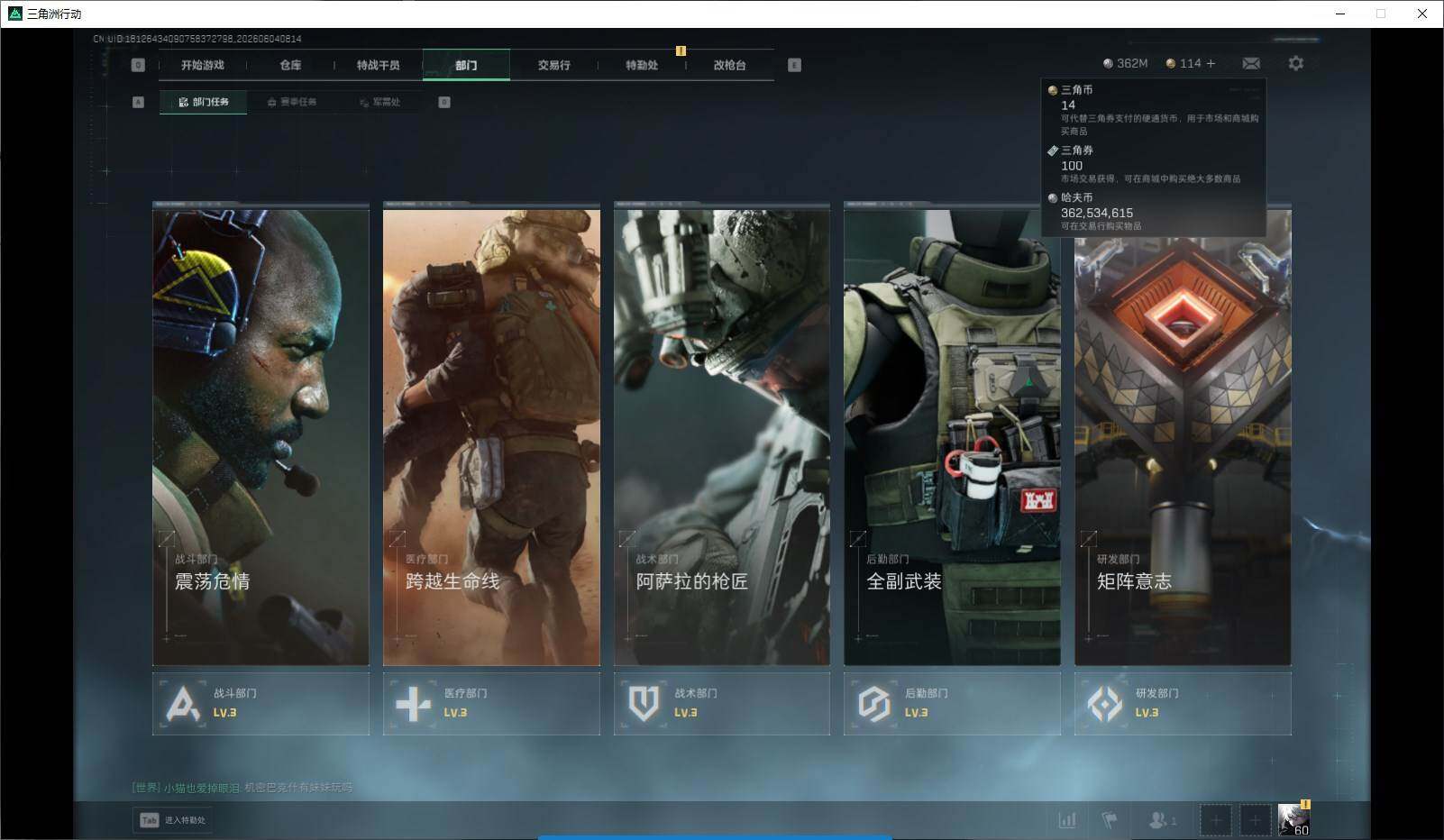
Task: Click the Tab 进入特勤处 button
Action: coord(173,820)
